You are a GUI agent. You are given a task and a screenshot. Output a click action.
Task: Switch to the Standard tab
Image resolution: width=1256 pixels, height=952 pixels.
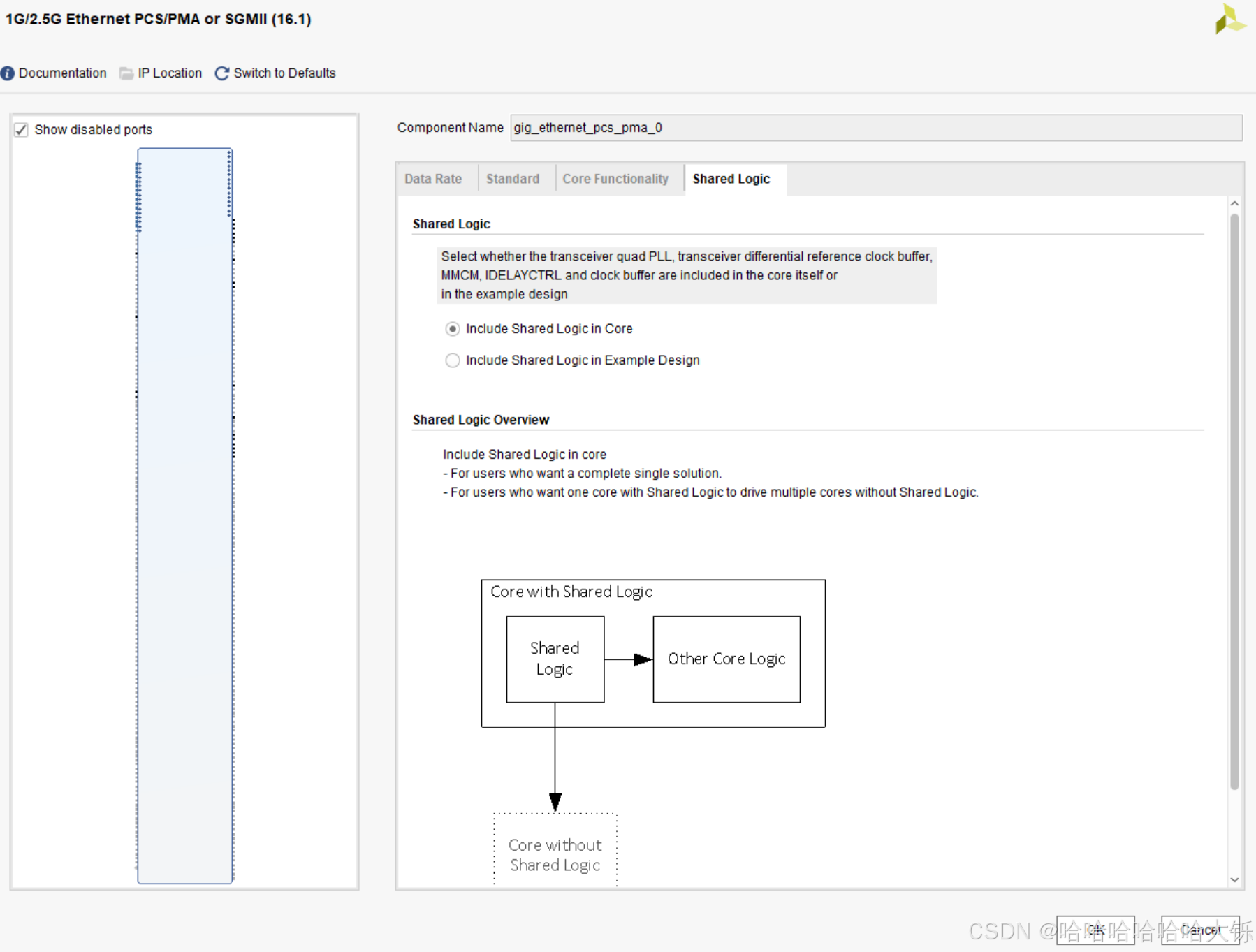click(513, 179)
